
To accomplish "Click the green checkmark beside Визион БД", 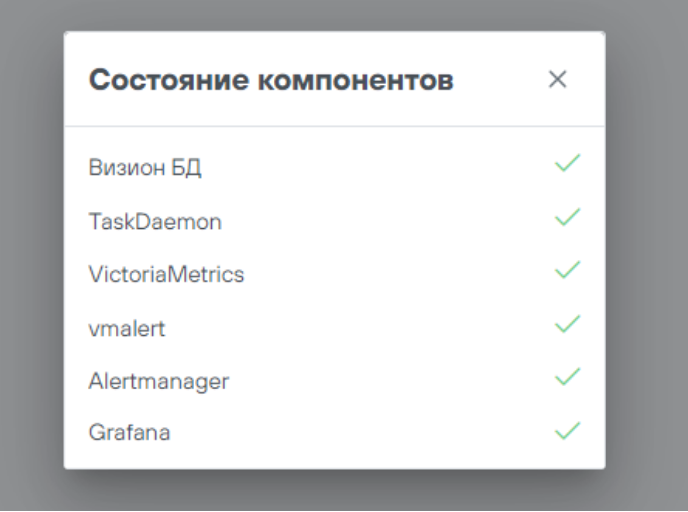I will click(x=567, y=163).
